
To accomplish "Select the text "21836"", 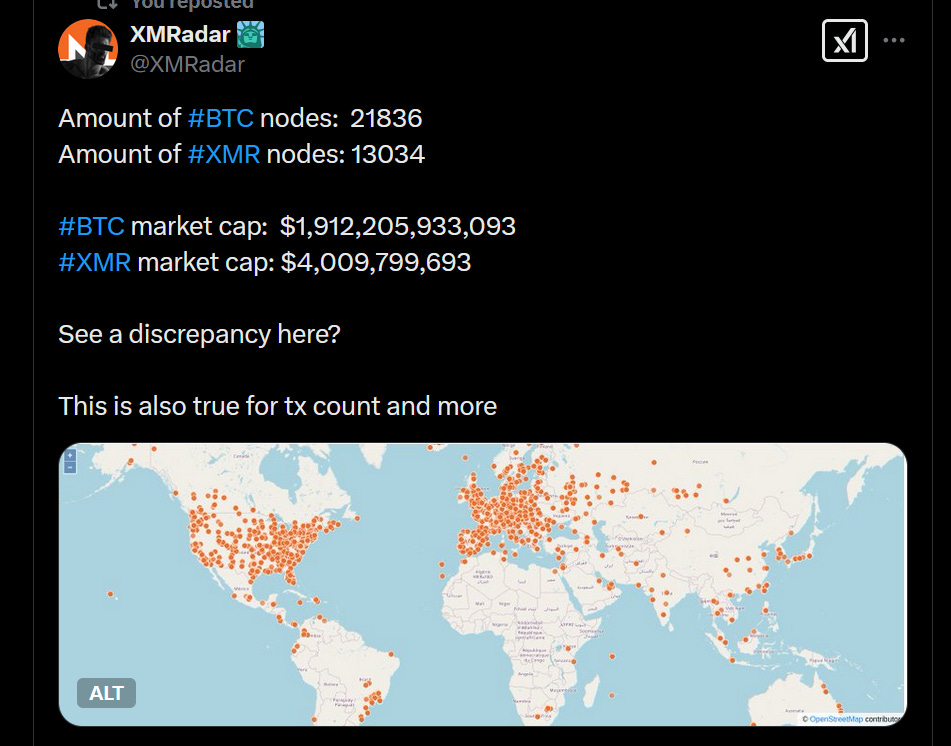I will (x=386, y=118).
